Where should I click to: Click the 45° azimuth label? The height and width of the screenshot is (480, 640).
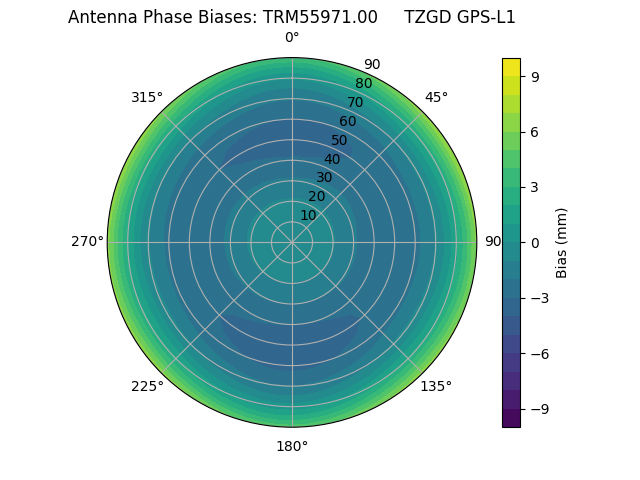436,97
